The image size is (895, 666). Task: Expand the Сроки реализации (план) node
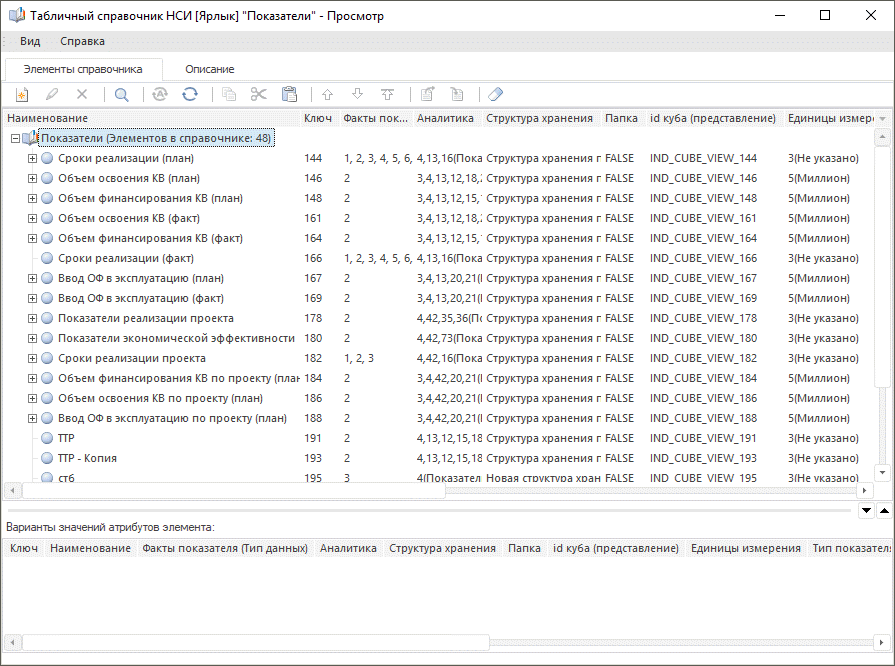point(32,158)
